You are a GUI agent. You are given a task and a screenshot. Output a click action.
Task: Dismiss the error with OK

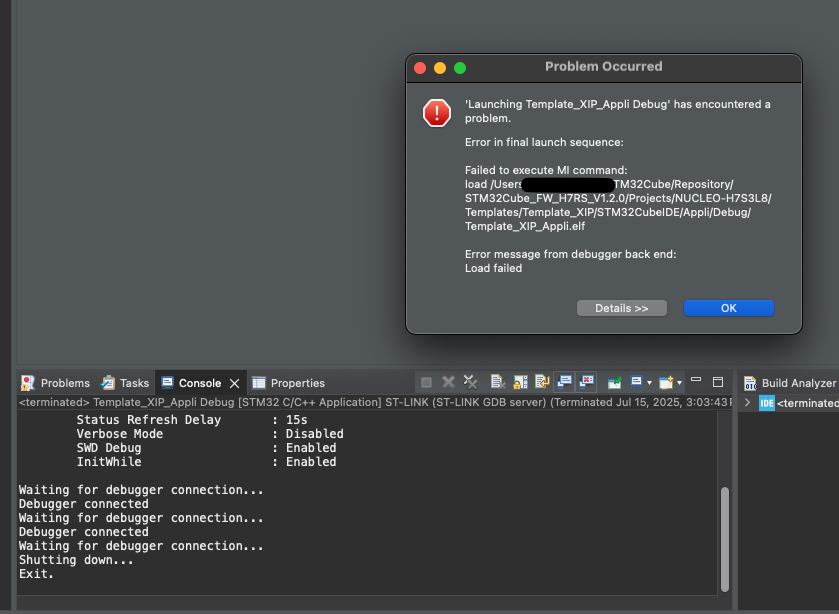click(728, 307)
